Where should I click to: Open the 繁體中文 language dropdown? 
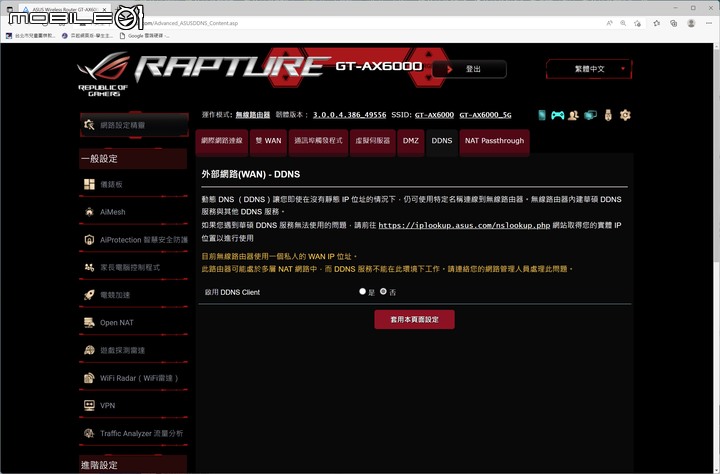[x=589, y=69]
